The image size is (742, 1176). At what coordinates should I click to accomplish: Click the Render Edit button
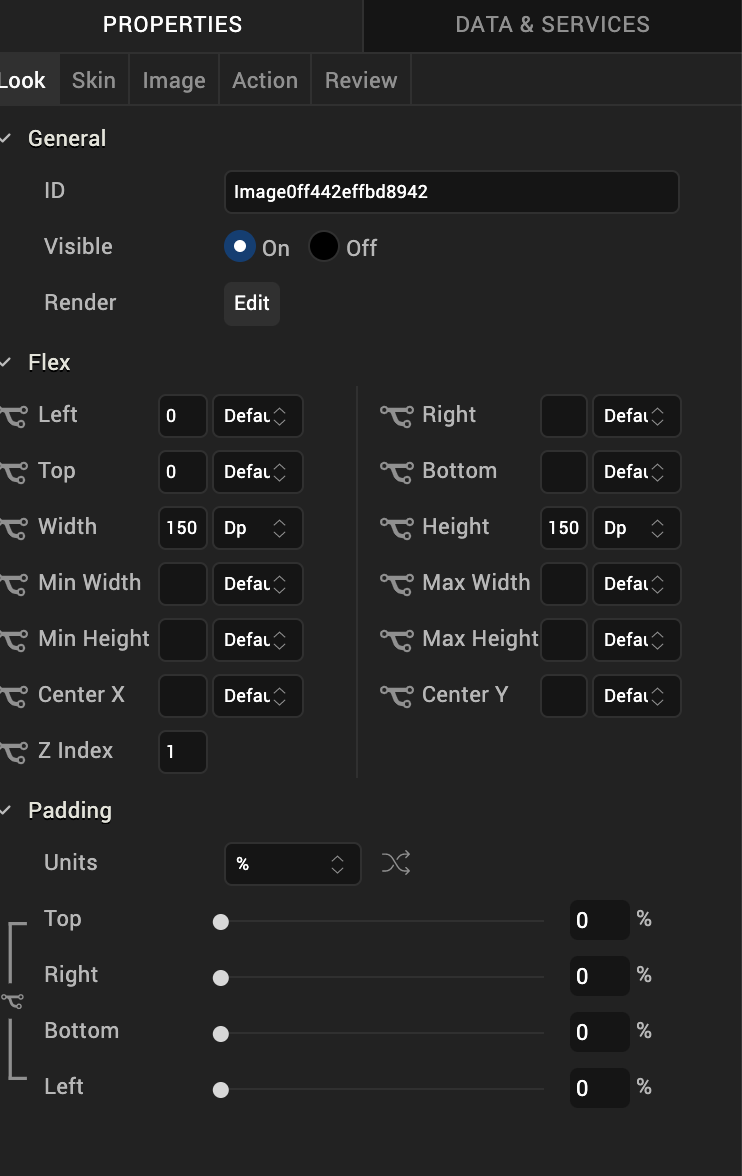252,303
